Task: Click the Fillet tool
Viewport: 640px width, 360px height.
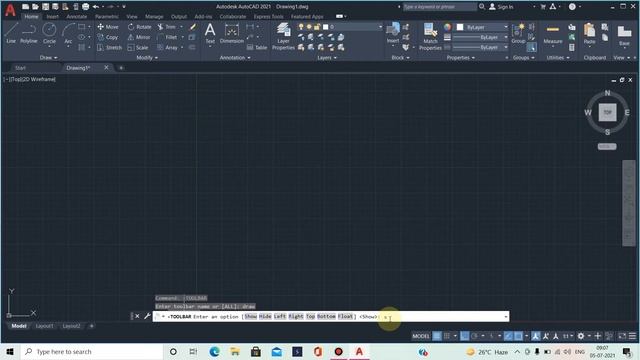Action: [167, 37]
